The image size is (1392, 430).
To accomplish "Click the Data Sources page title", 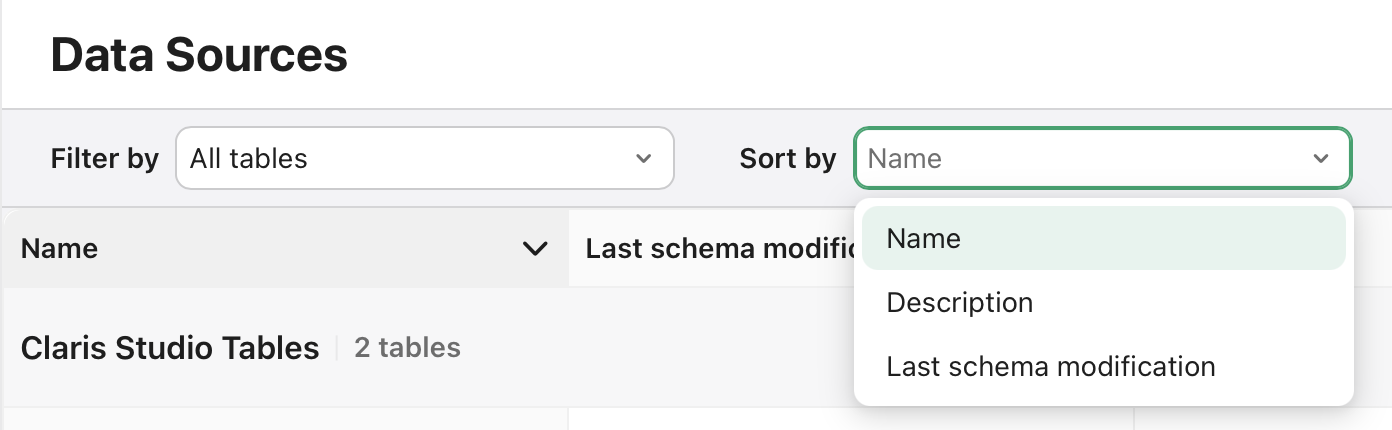I will (x=199, y=55).
